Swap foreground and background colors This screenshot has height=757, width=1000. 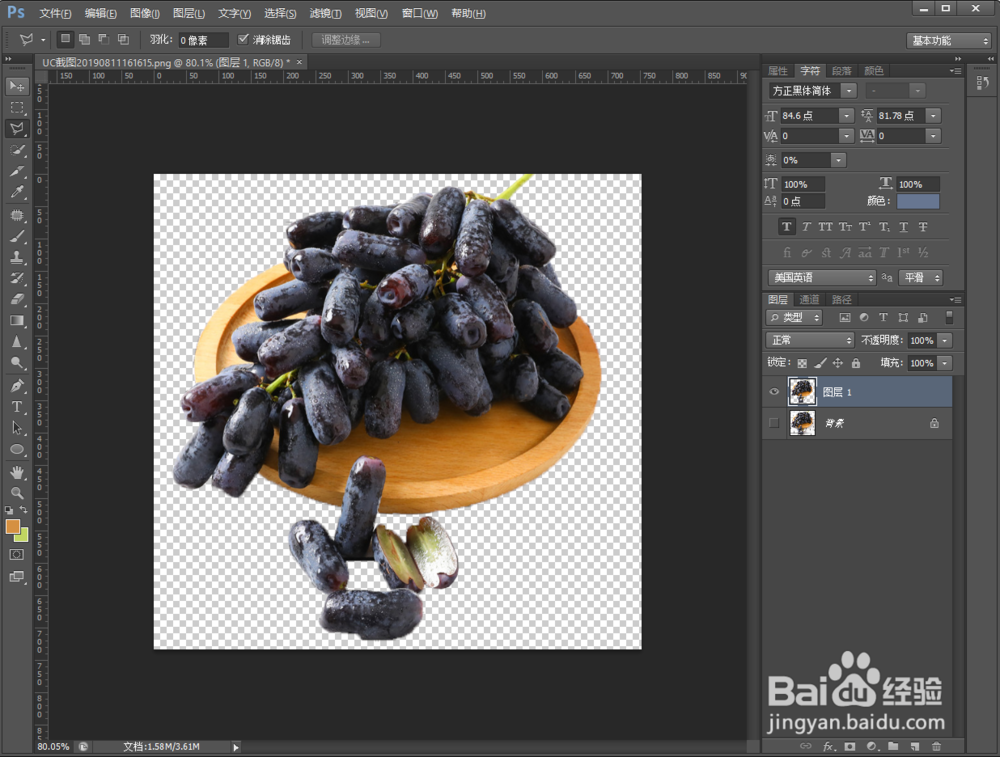[24, 510]
